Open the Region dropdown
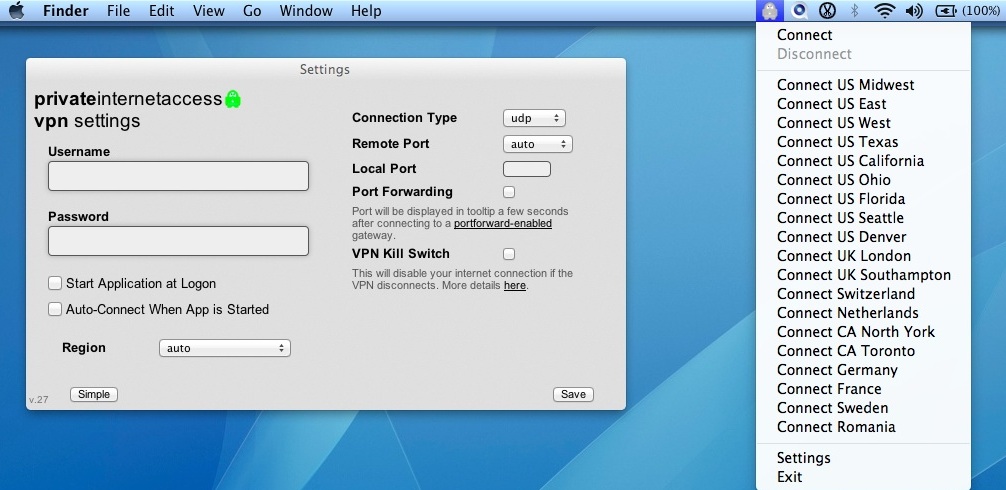The width and height of the screenshot is (1006, 490). (x=224, y=348)
